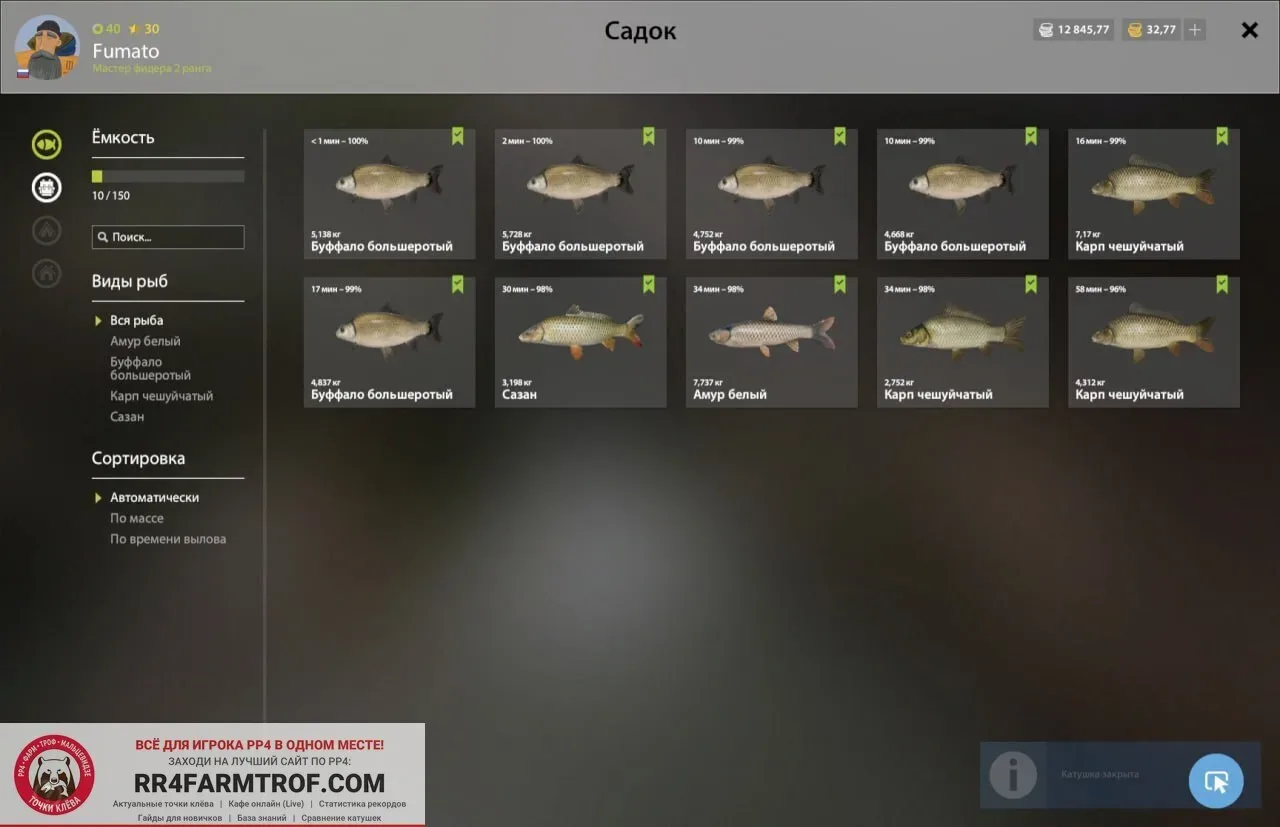Select Автоматически sorting option
The width and height of the screenshot is (1280, 827).
point(154,497)
